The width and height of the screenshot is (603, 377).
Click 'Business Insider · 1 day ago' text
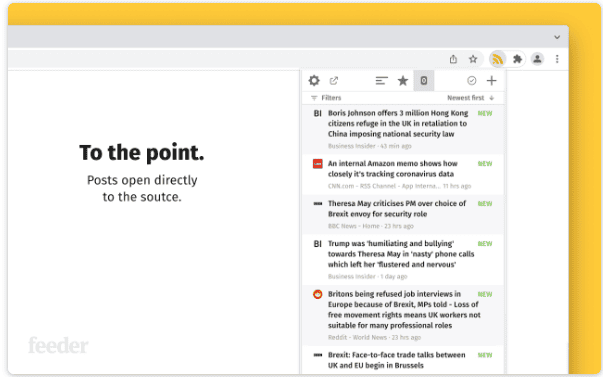click(367, 277)
